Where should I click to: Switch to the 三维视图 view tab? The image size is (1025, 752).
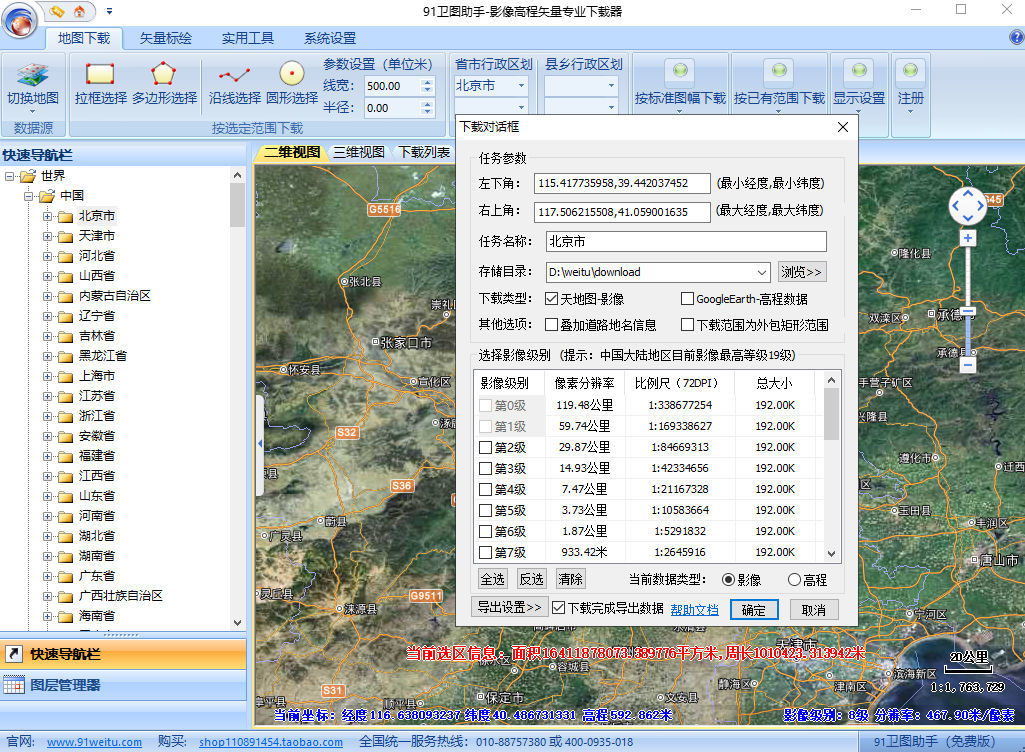[x=359, y=152]
